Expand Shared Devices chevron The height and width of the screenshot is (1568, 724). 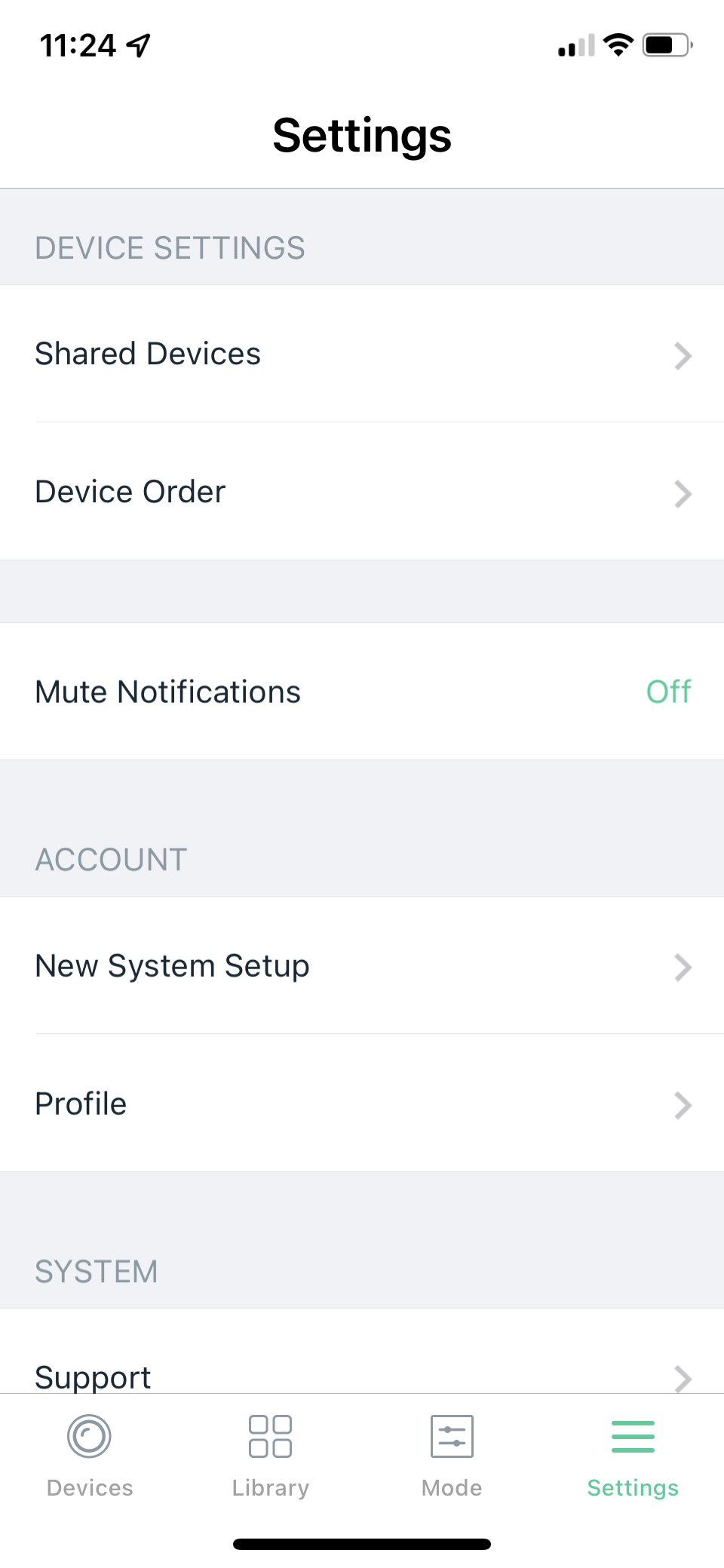(x=683, y=355)
